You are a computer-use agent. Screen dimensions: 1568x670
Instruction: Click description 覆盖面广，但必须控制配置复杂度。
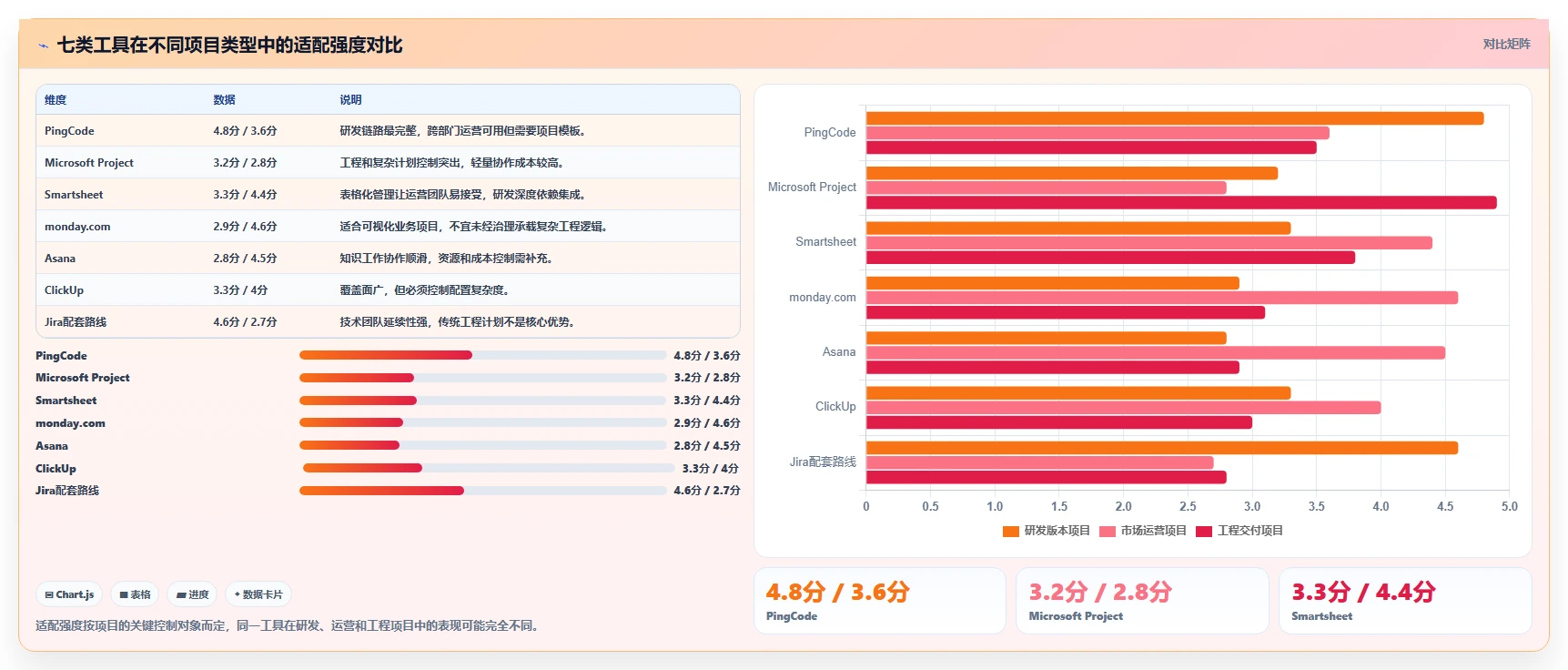pos(427,290)
